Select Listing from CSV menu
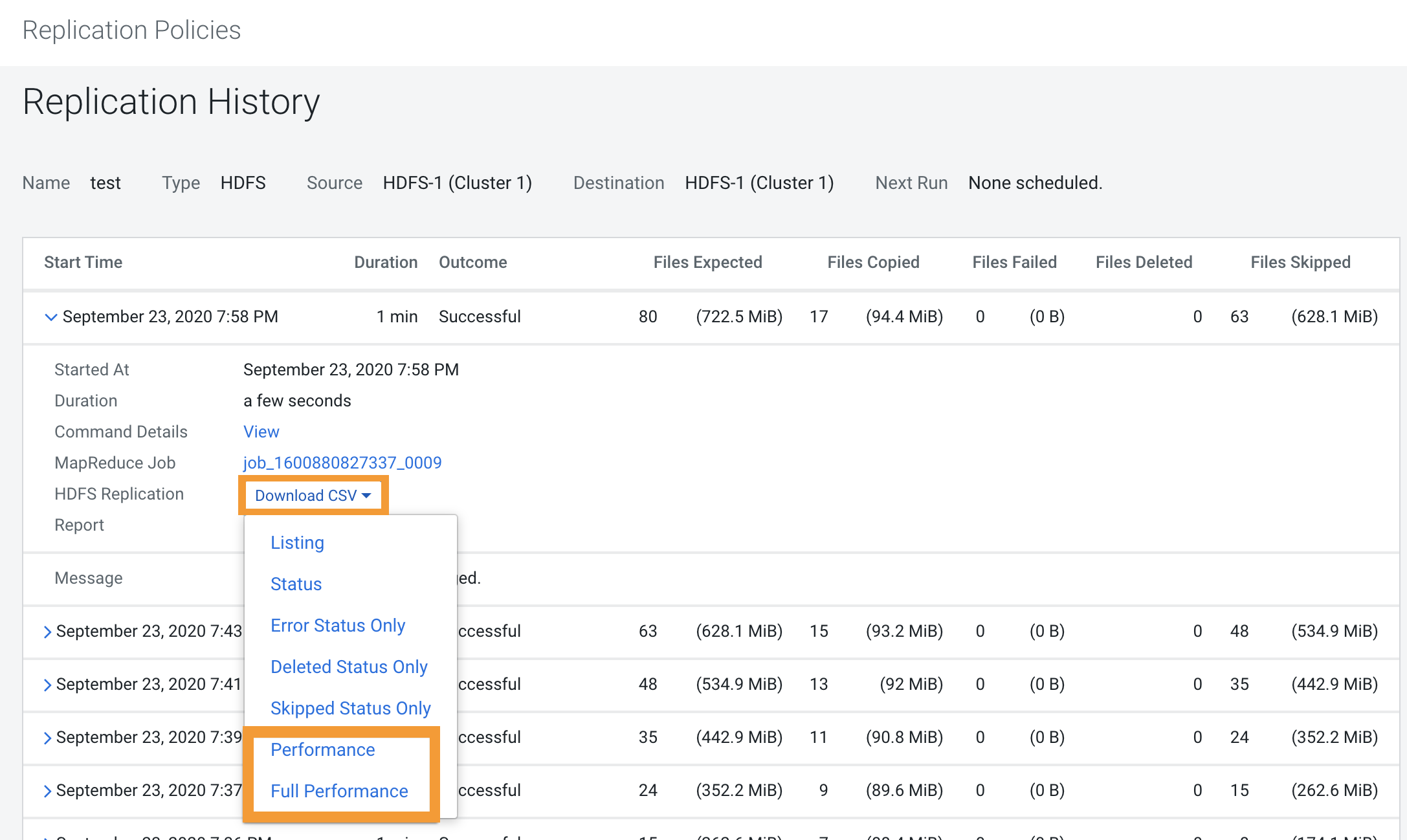Screen dimensions: 1407x840 coord(297,542)
